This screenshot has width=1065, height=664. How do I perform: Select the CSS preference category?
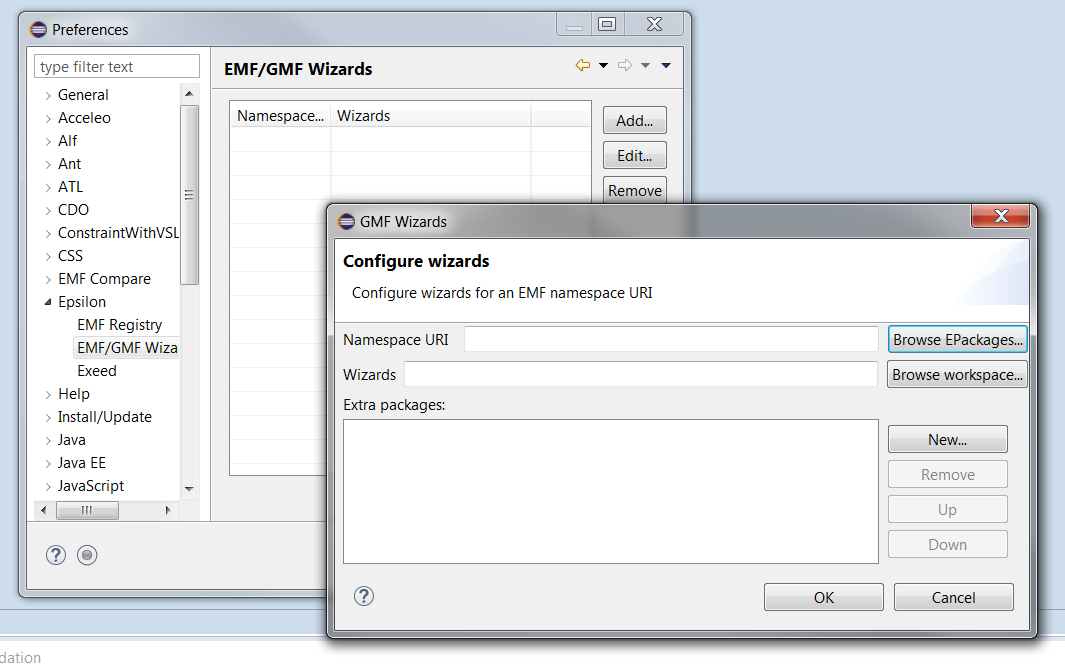coord(70,255)
